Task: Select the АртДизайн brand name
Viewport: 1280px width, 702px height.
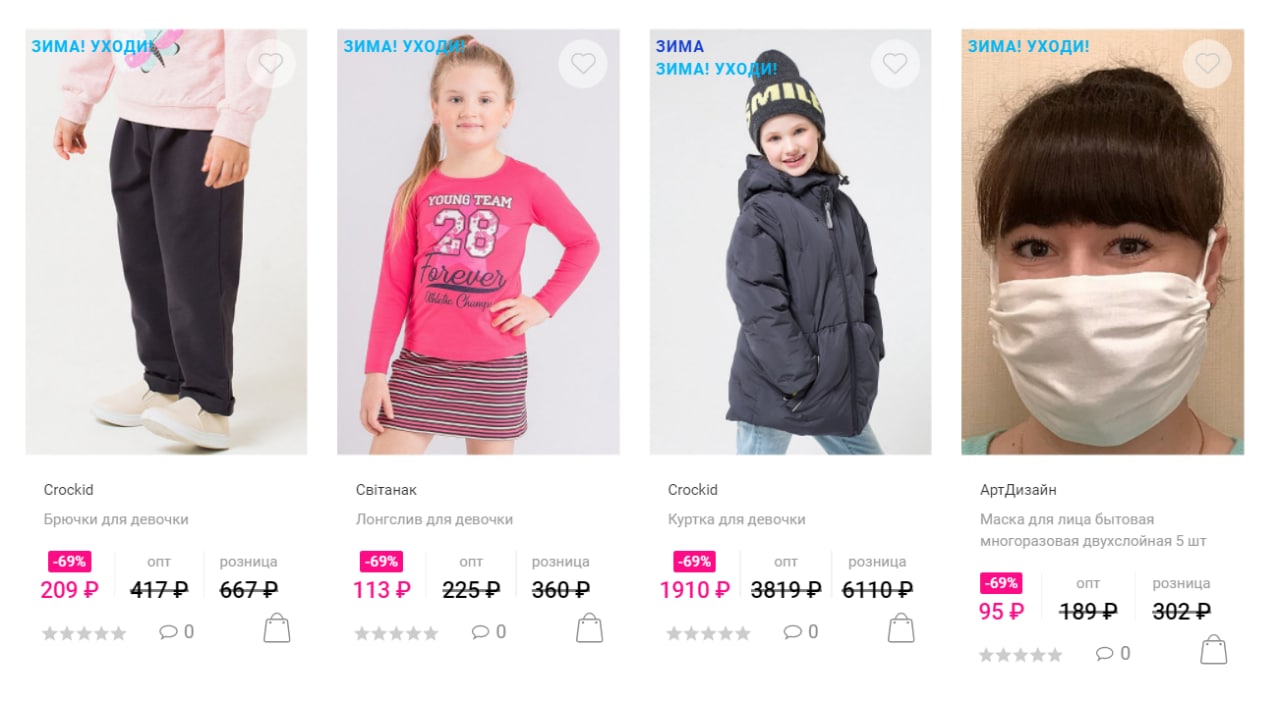Action: (1018, 490)
